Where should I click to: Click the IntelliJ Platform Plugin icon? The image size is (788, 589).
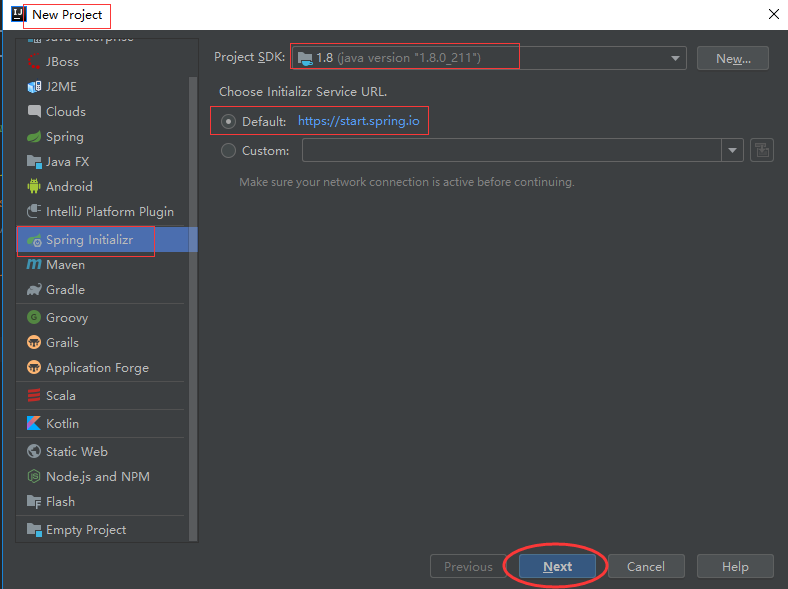click(x=34, y=212)
